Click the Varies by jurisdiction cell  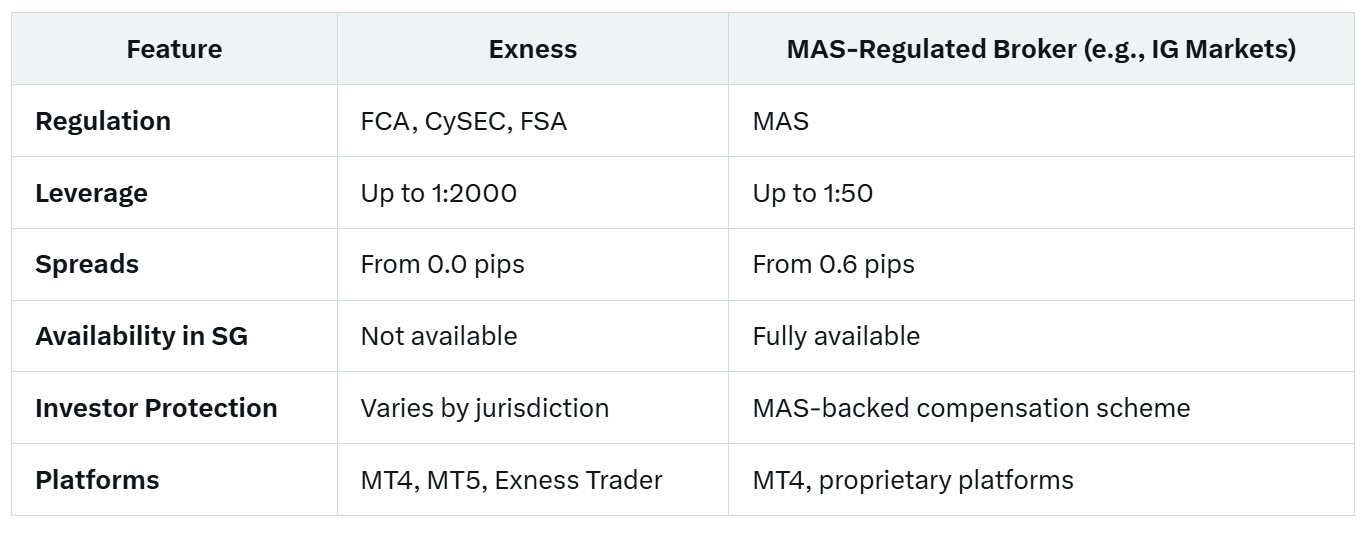[485, 408]
